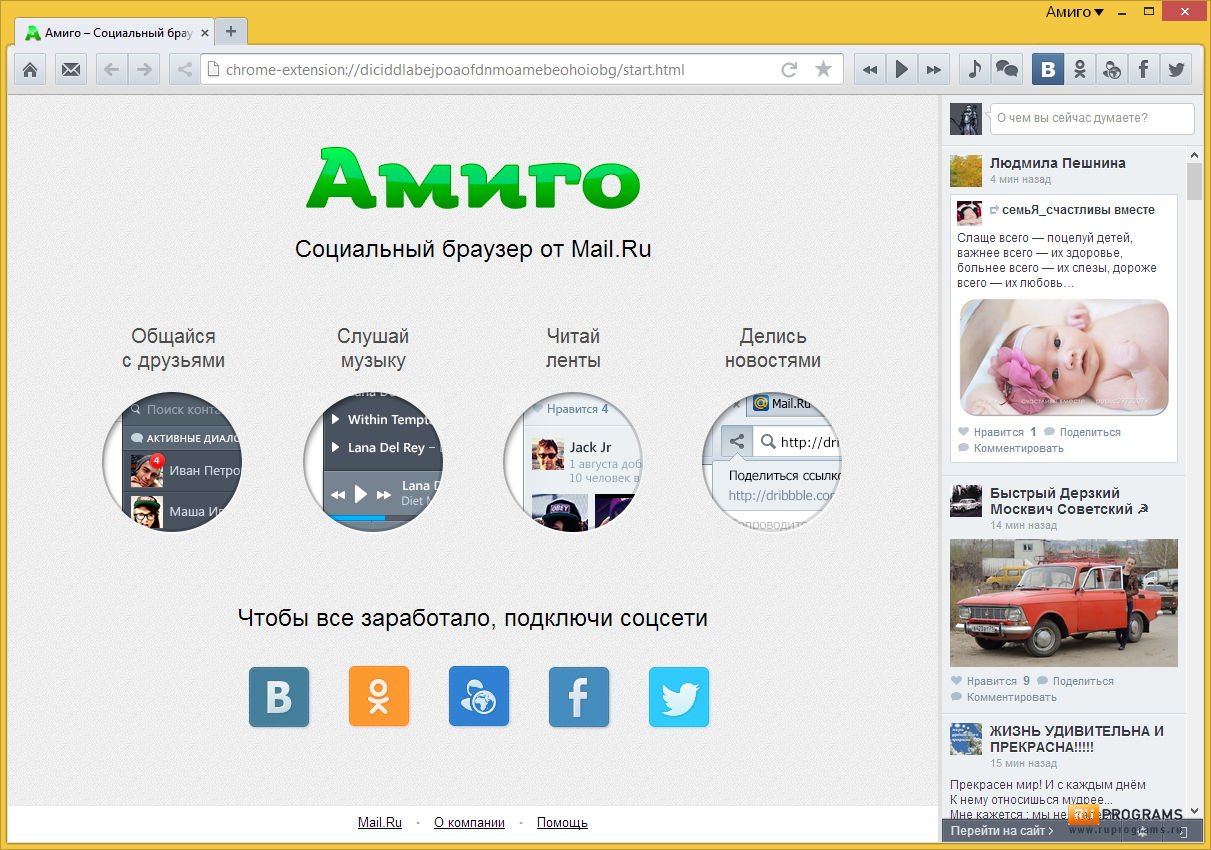
Task: Click the 'Слушай музыку' circle preview
Action: click(373, 461)
